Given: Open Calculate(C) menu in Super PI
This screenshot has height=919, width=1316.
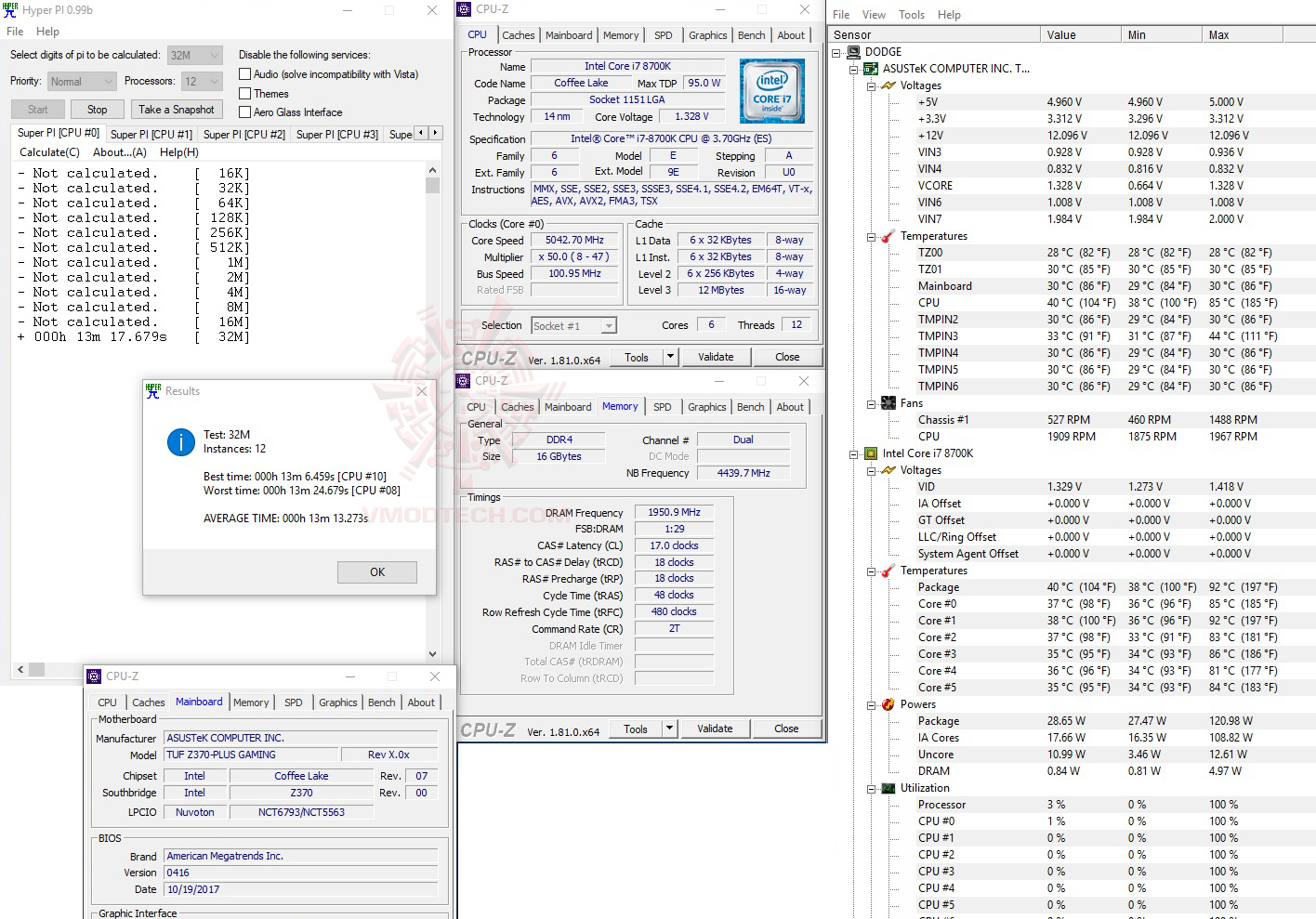Looking at the screenshot, I should [49, 152].
